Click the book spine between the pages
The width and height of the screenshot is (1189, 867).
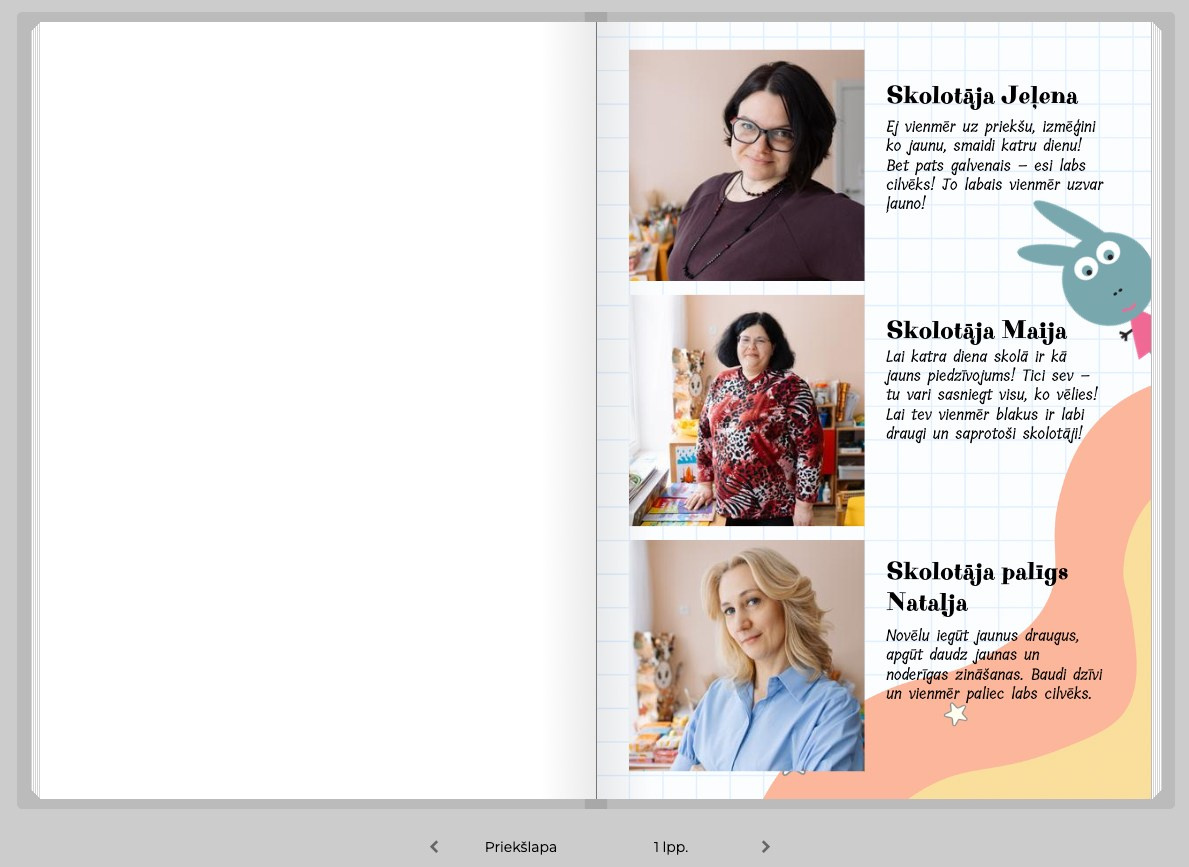pos(596,410)
